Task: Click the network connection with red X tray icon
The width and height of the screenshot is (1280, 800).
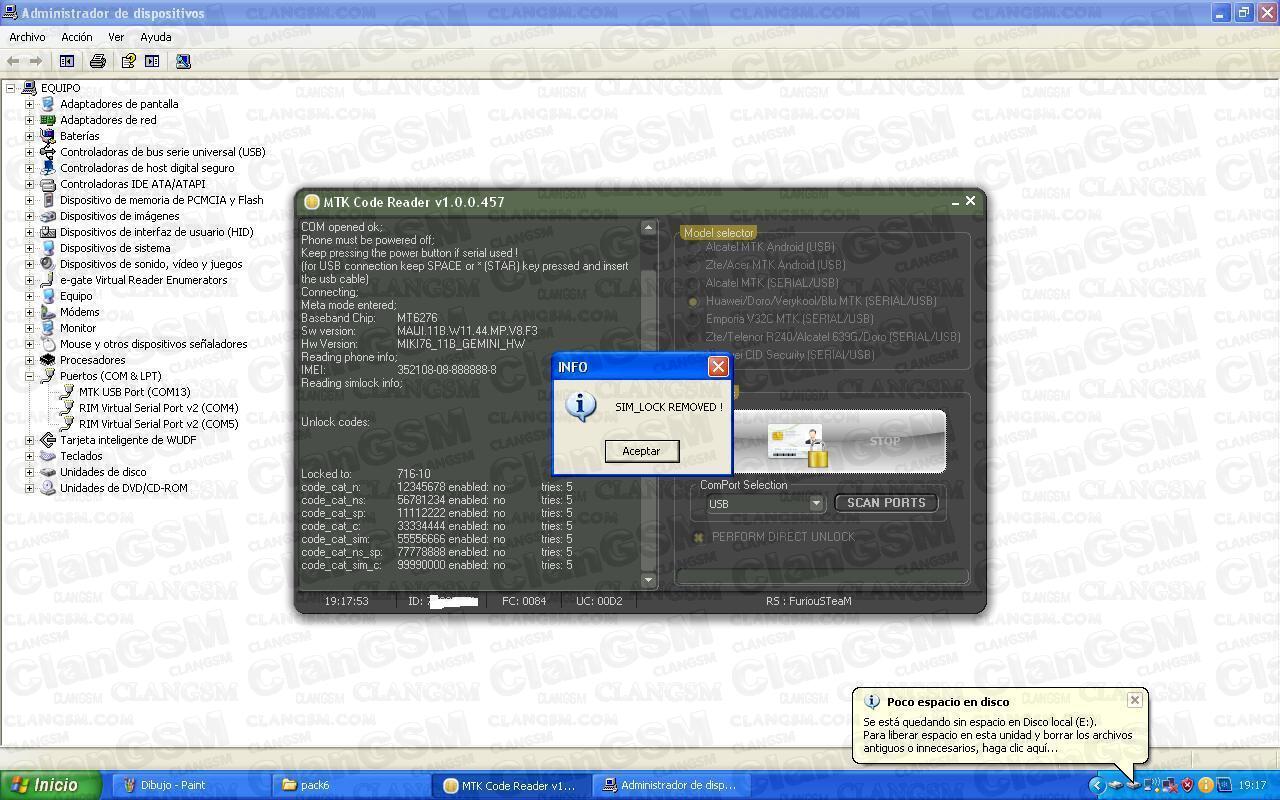Action: [1169, 786]
